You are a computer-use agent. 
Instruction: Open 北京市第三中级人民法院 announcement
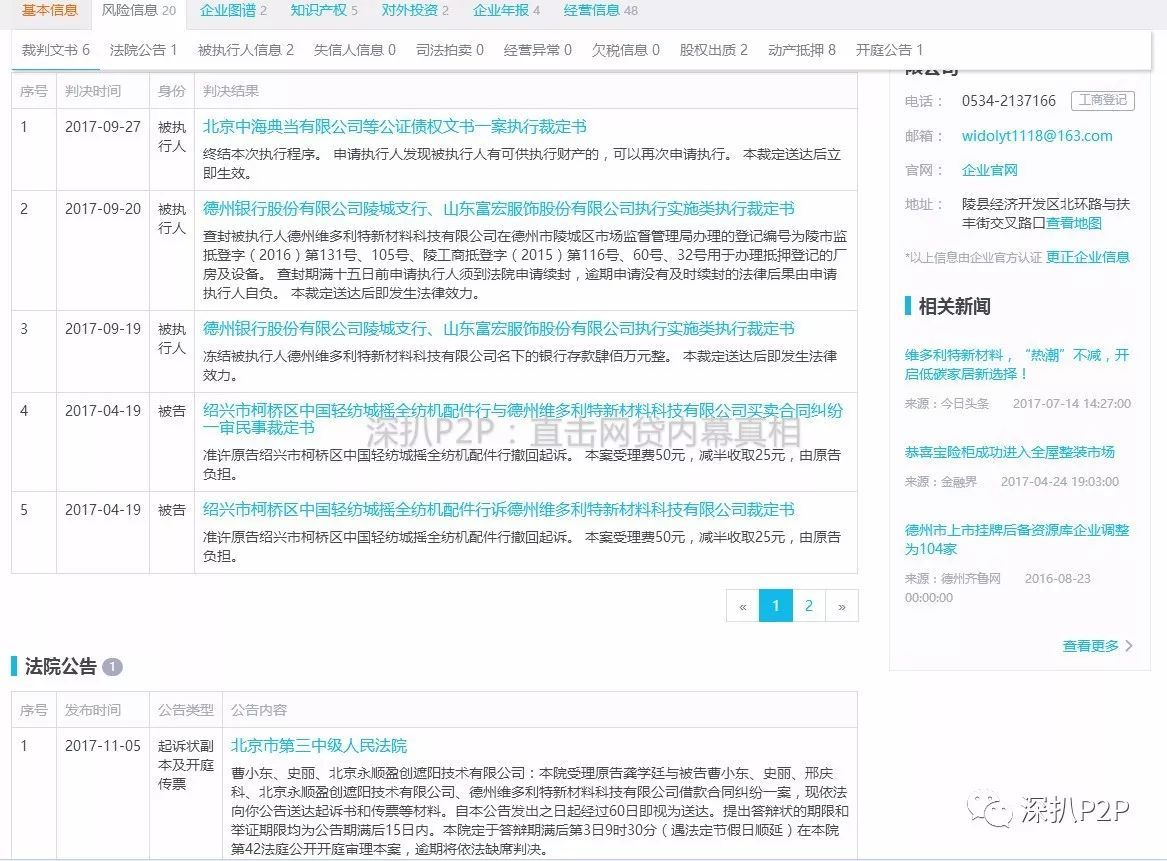click(319, 746)
